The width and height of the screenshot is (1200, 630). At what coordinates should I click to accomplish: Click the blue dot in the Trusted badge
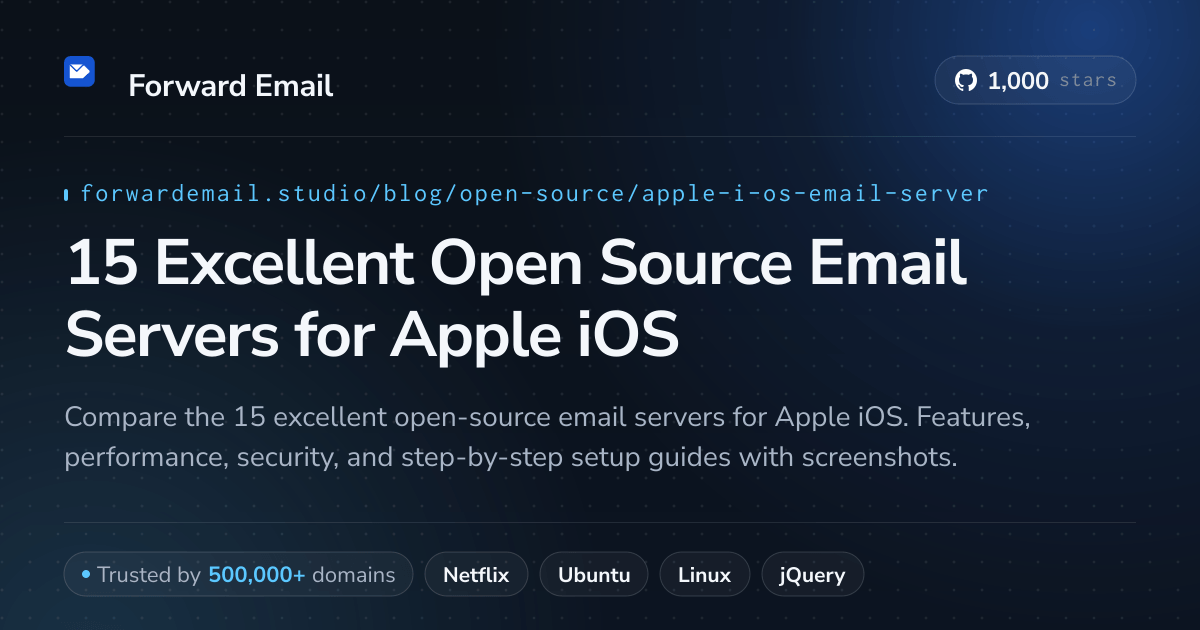(x=86, y=575)
